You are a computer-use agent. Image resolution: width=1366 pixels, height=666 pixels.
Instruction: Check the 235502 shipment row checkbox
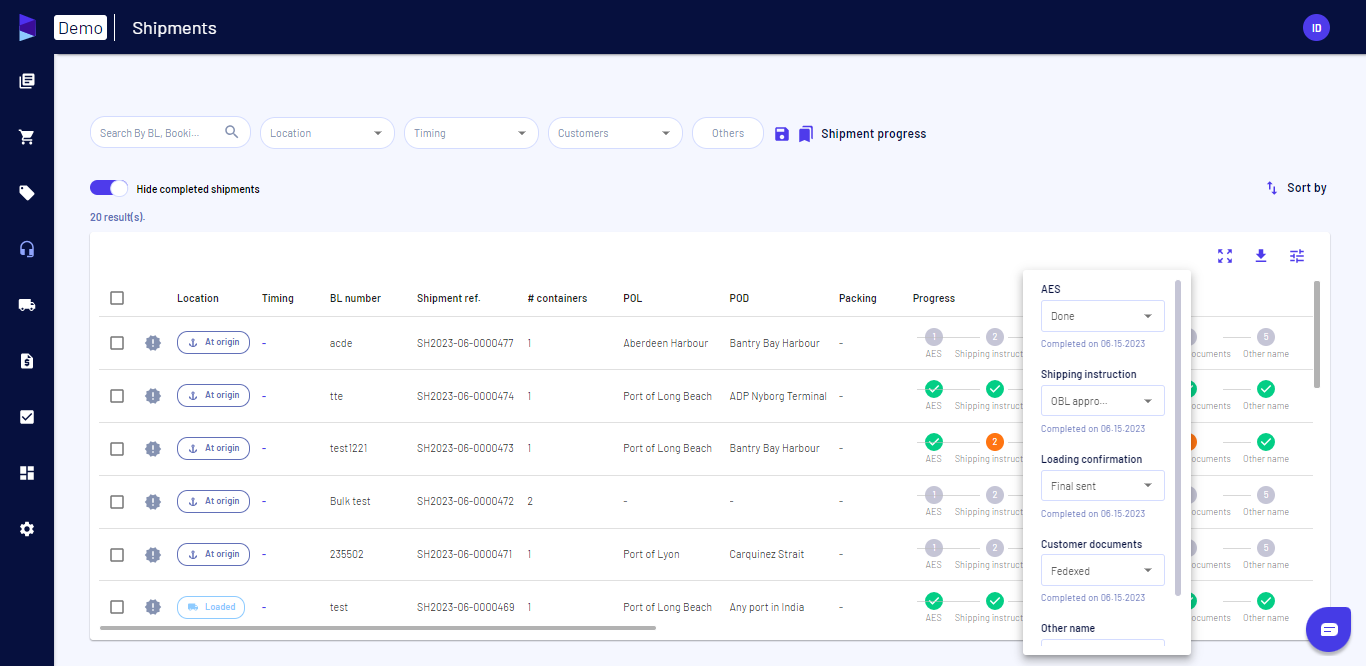(x=117, y=555)
